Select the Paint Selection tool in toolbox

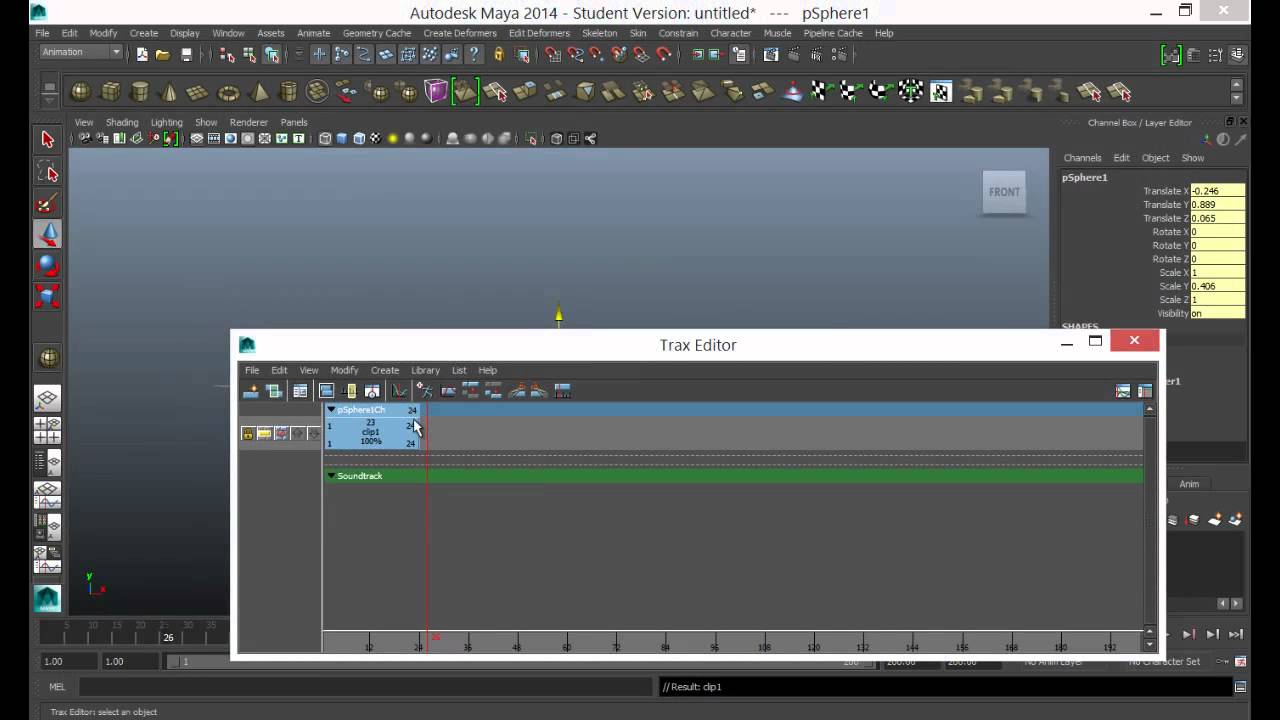tap(47, 203)
